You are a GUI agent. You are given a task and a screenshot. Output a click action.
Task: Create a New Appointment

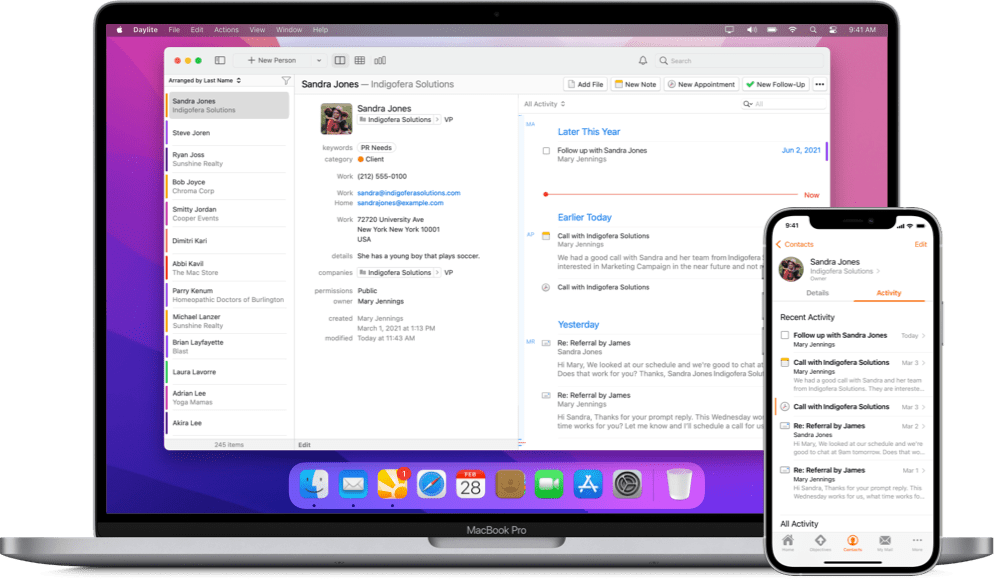point(701,84)
